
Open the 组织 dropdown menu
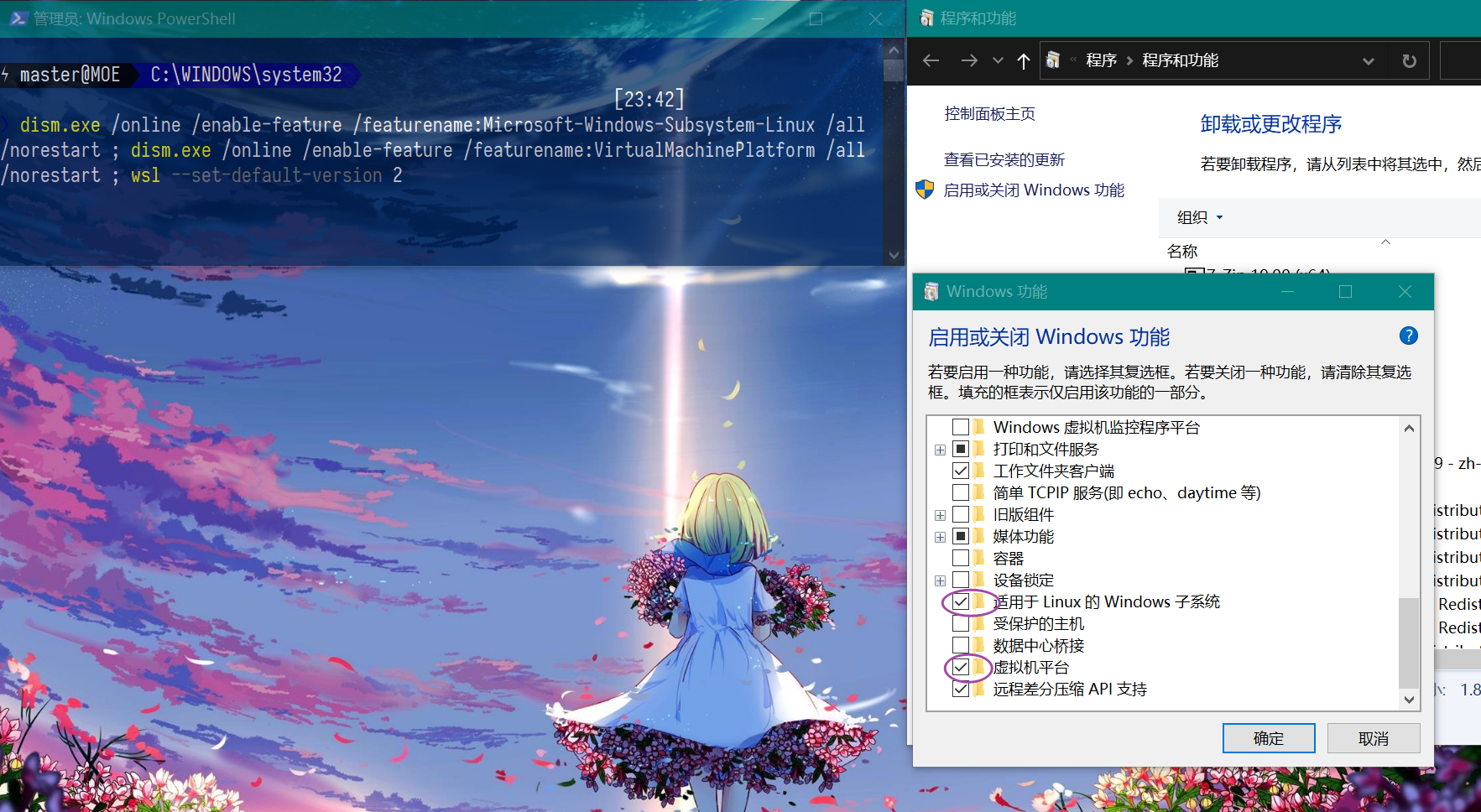click(1200, 217)
